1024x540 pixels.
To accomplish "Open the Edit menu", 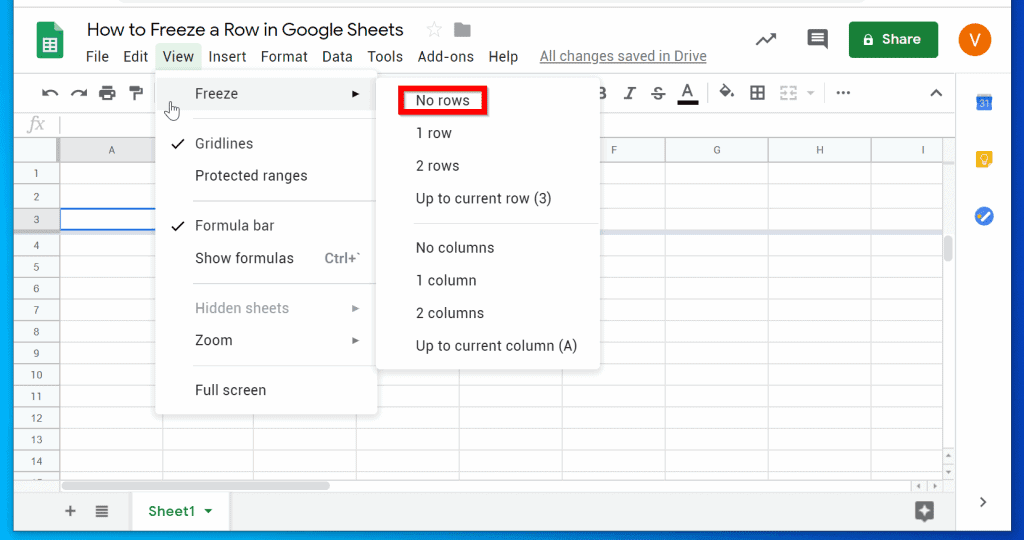I will pos(135,57).
